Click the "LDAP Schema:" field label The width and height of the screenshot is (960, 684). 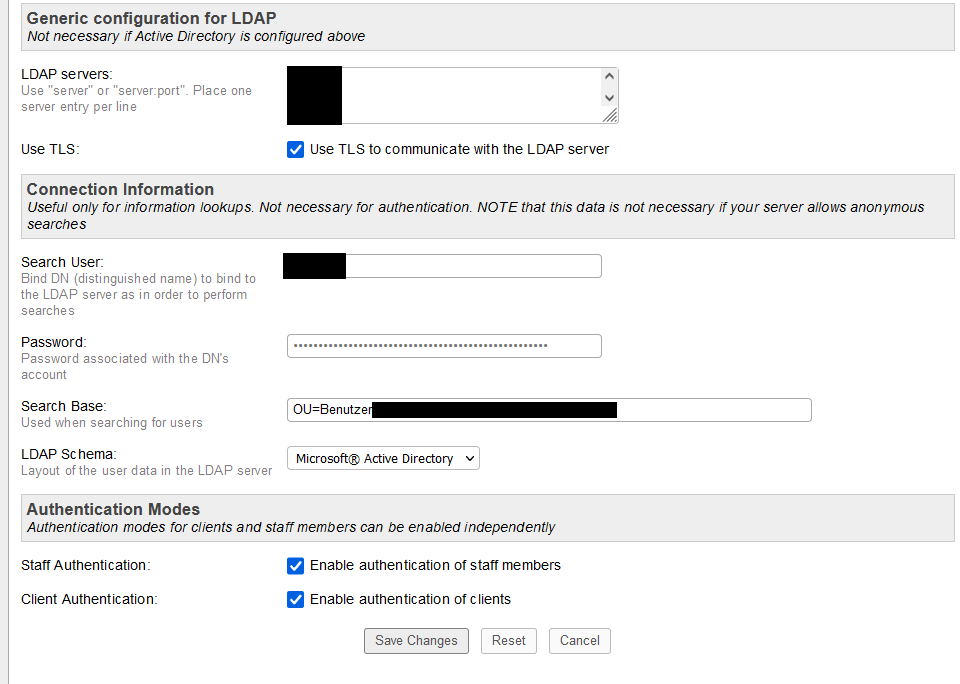[x=69, y=454]
